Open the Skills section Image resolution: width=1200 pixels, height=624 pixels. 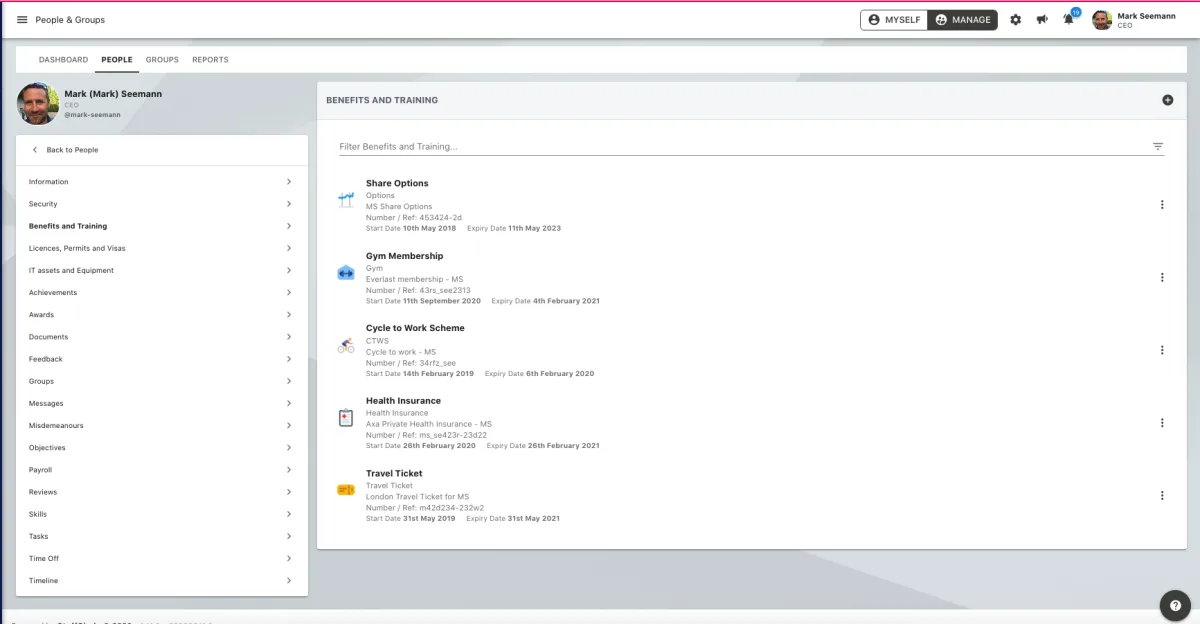coord(162,514)
